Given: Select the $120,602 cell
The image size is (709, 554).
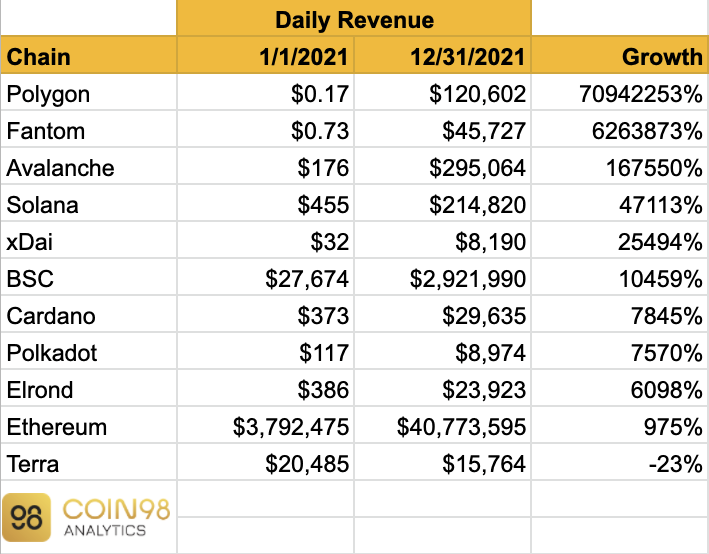Looking at the screenshot, I should click(443, 92).
